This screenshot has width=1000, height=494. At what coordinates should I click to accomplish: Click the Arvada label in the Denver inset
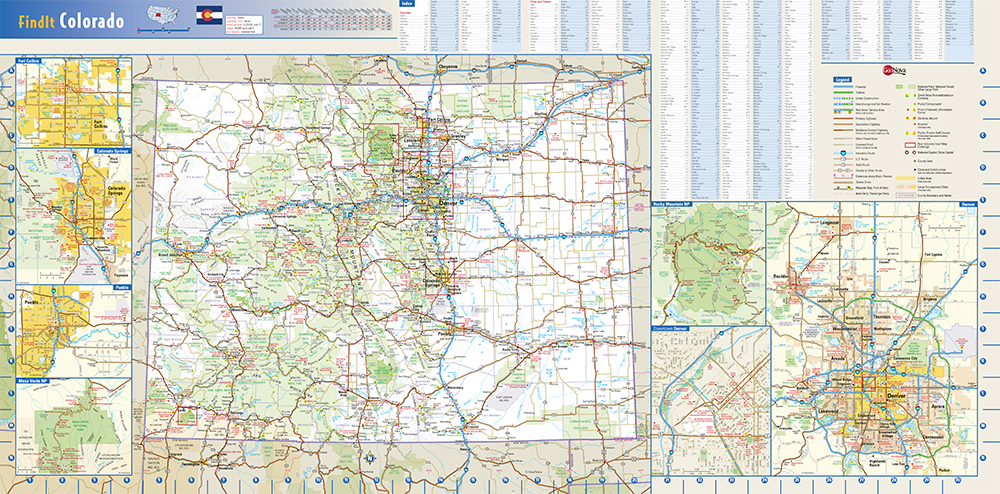[x=837, y=358]
